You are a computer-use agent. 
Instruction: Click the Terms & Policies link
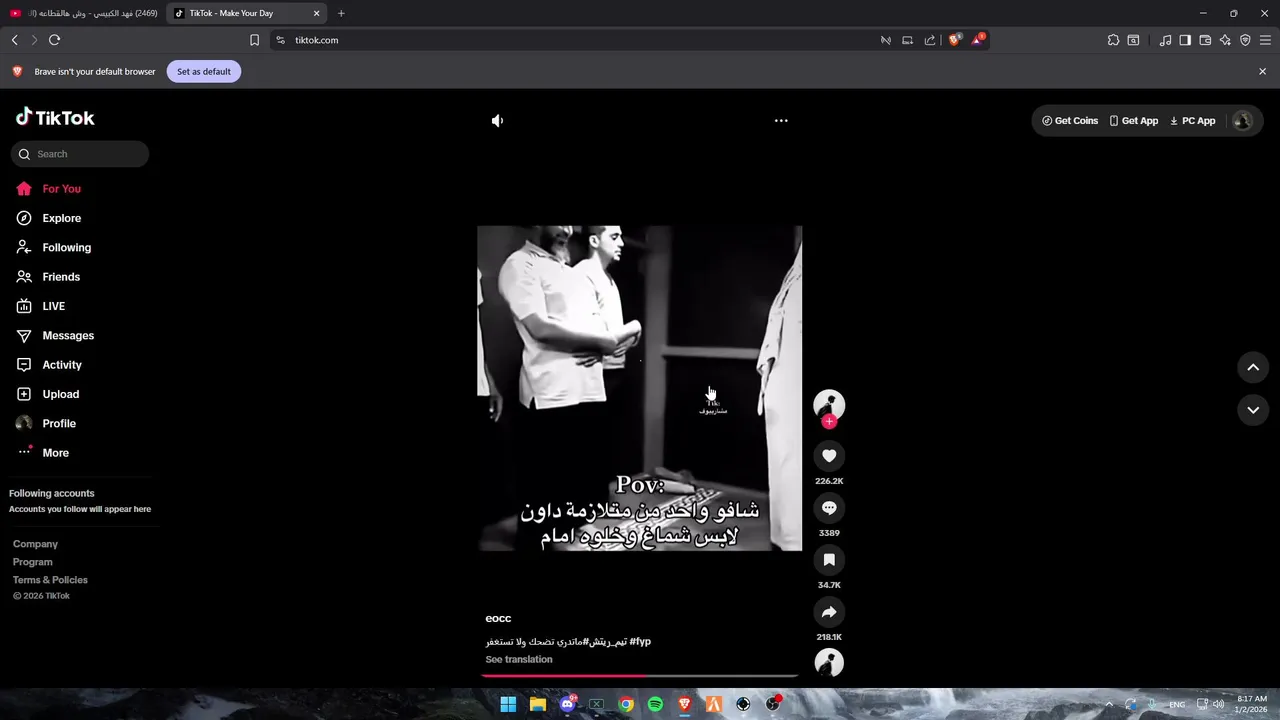(50, 580)
